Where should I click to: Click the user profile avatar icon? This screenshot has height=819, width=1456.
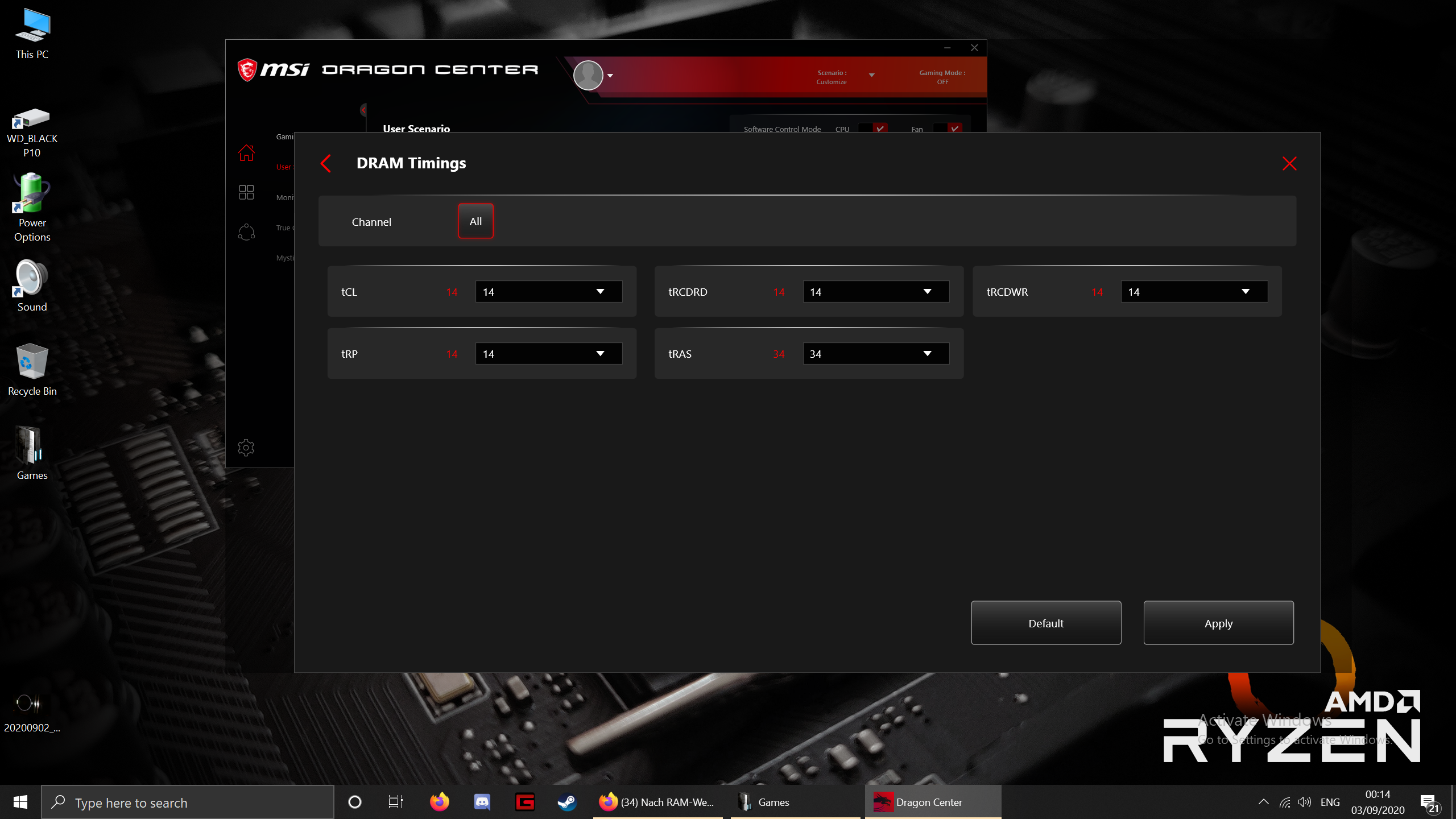pos(588,75)
